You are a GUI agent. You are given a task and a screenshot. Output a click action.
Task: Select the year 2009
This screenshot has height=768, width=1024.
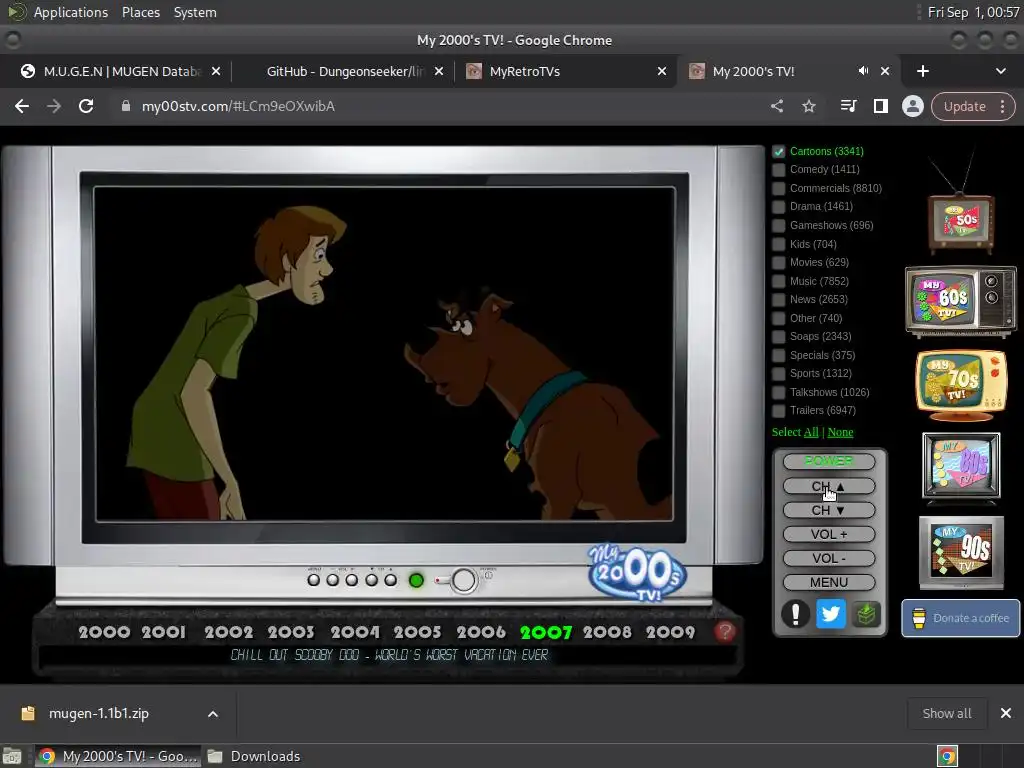coord(670,632)
